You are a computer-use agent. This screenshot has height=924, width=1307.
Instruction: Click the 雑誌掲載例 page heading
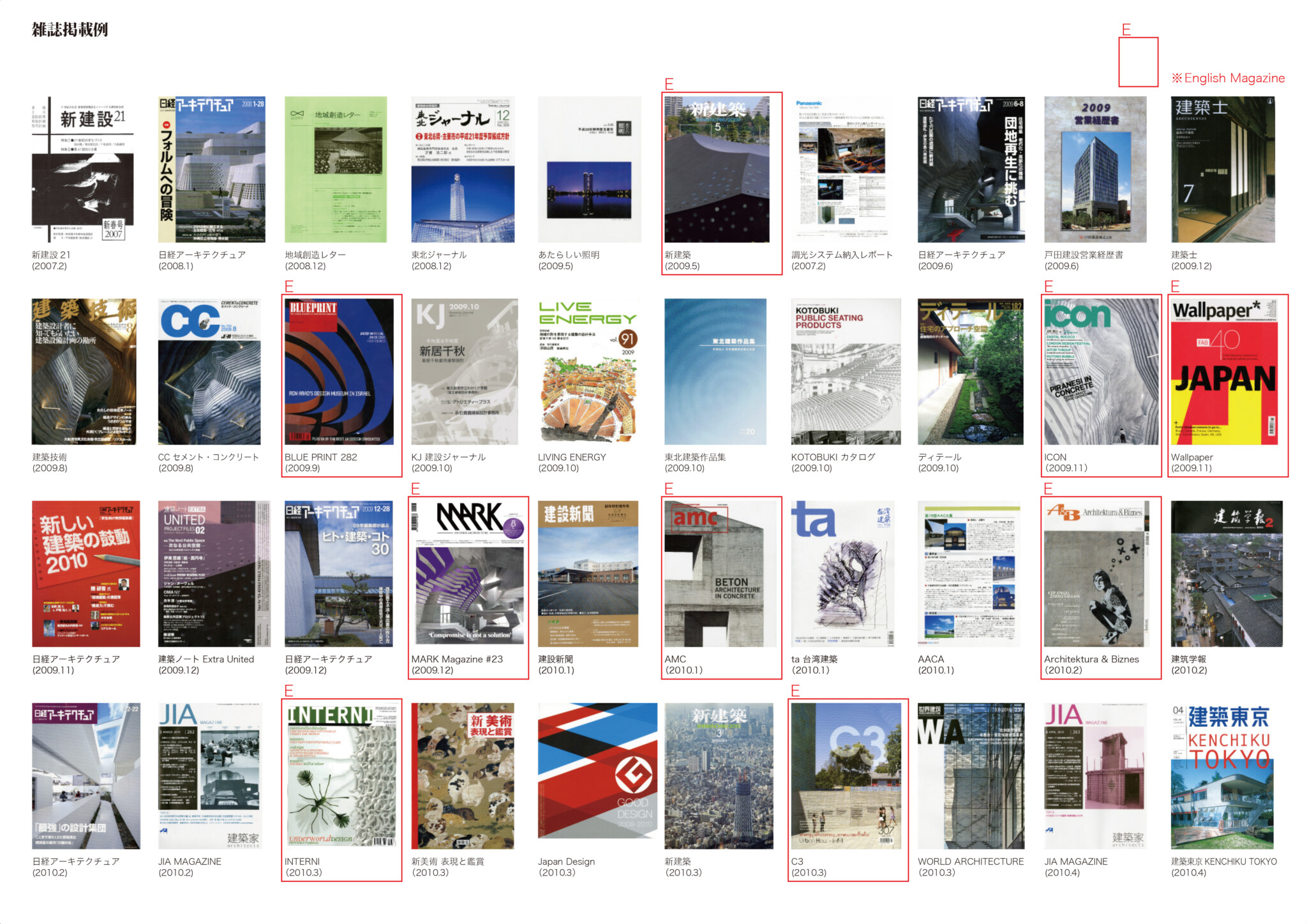point(70,29)
